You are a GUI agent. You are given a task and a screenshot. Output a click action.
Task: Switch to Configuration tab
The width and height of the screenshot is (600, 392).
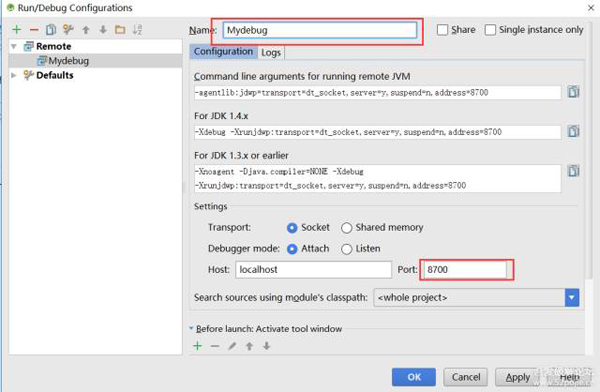click(x=223, y=52)
